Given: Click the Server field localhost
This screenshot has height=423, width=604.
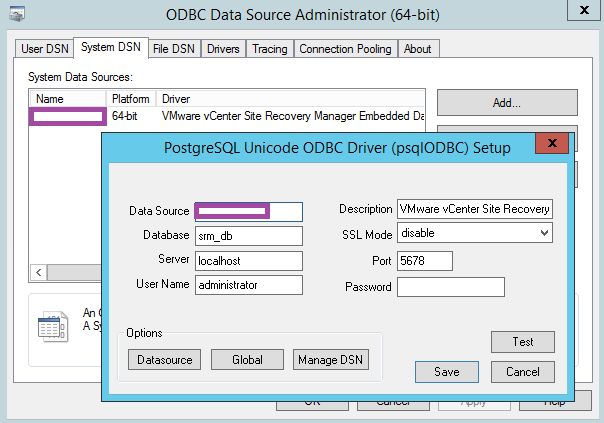Looking at the screenshot, I should pos(249,261).
